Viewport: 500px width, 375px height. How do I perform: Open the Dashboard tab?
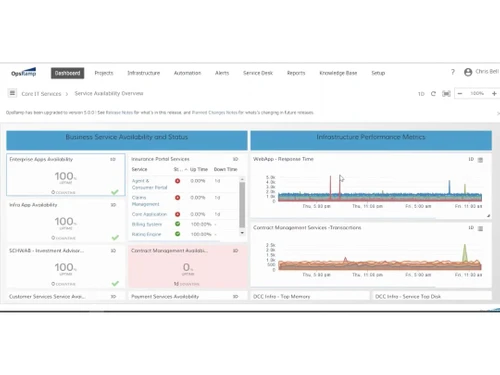point(67,73)
